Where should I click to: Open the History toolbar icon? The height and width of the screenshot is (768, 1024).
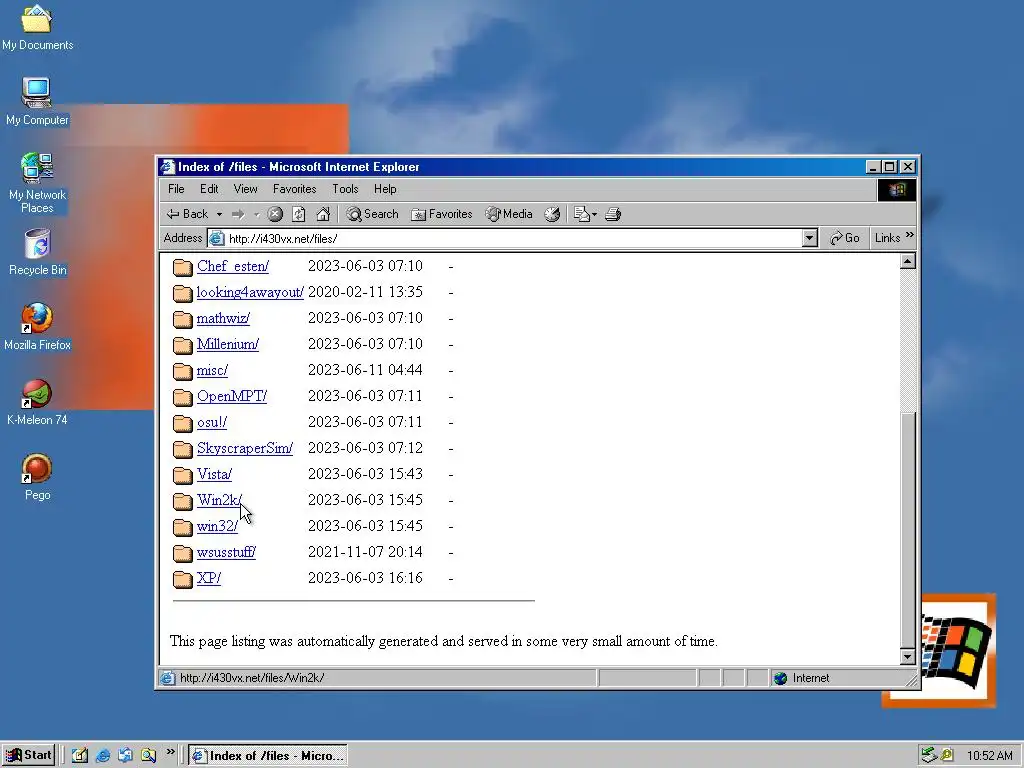(x=552, y=214)
